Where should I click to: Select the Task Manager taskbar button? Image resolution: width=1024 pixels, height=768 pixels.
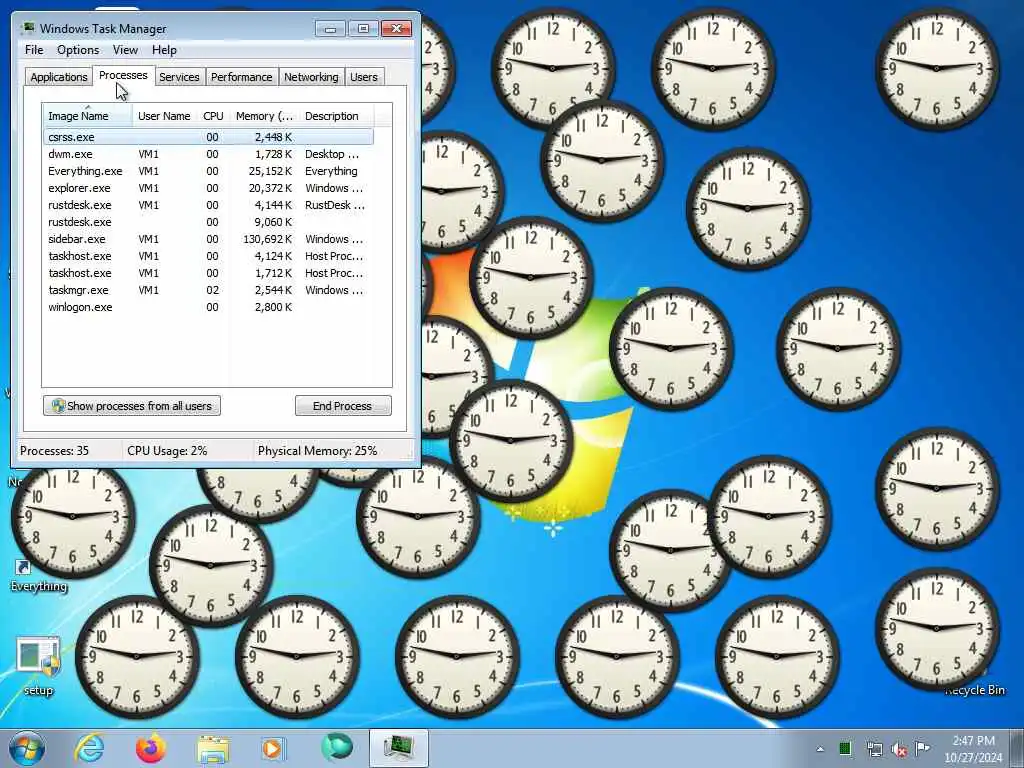tap(398, 748)
